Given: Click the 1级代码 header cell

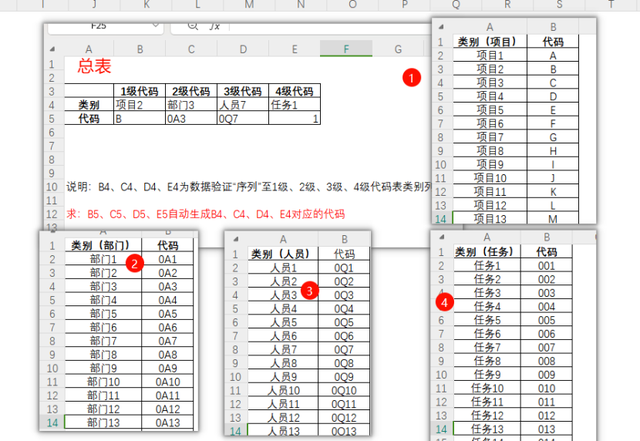Looking at the screenshot, I should click(x=140, y=91).
